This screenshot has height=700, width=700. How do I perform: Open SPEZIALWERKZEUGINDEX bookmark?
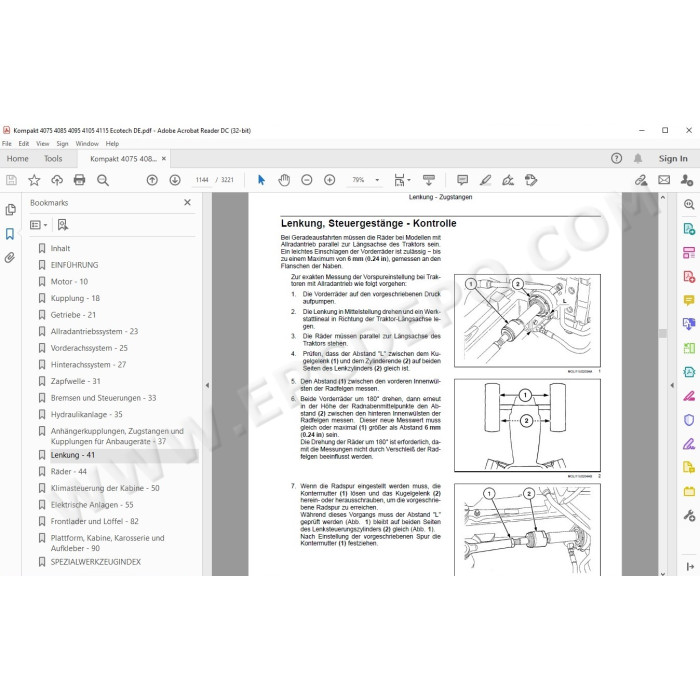point(96,562)
